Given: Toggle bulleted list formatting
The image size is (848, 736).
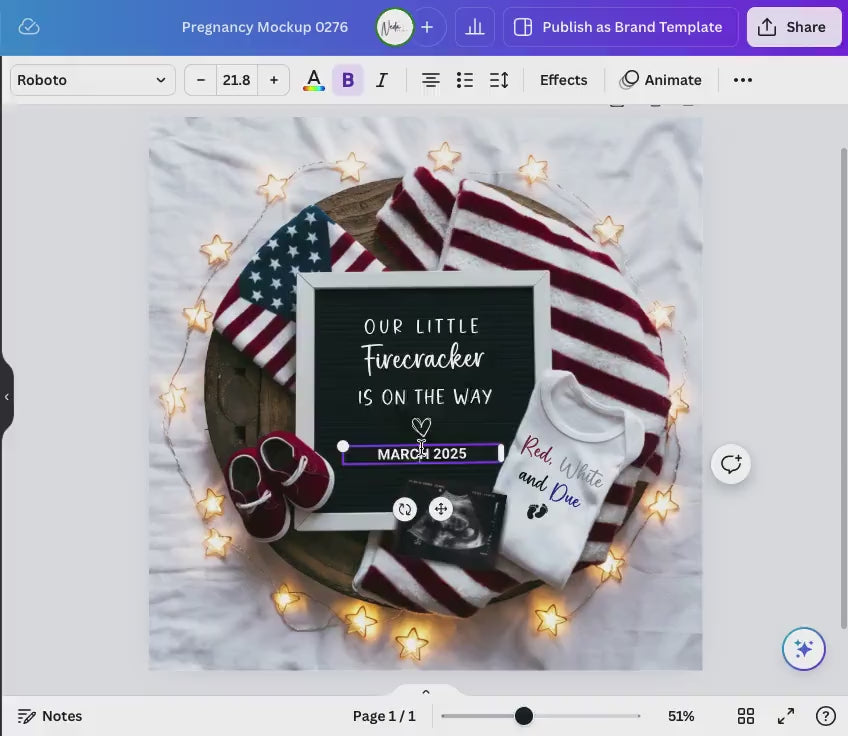Looking at the screenshot, I should pyautogui.click(x=465, y=80).
